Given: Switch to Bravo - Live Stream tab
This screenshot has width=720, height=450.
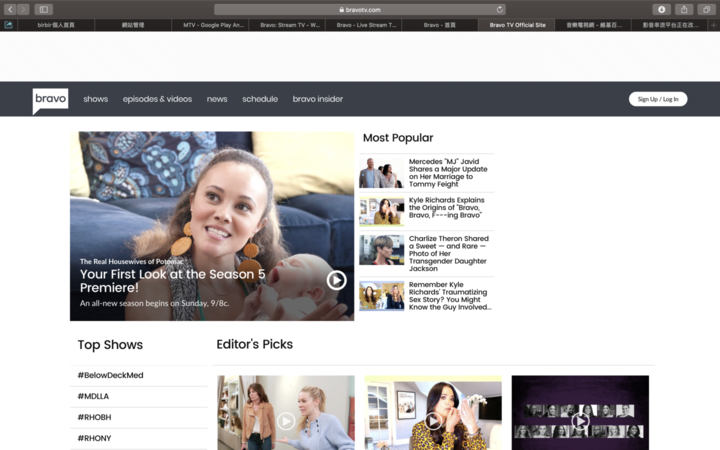Looking at the screenshot, I should 364,25.
